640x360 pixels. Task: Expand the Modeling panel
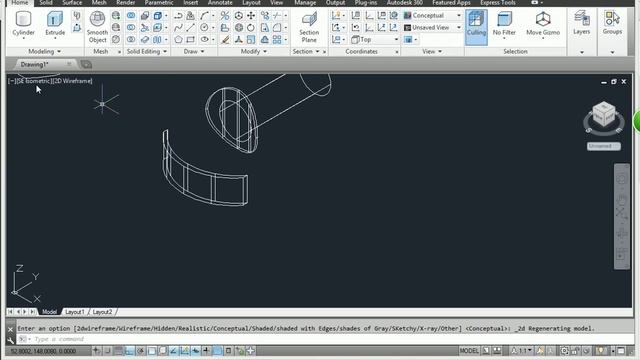point(45,51)
